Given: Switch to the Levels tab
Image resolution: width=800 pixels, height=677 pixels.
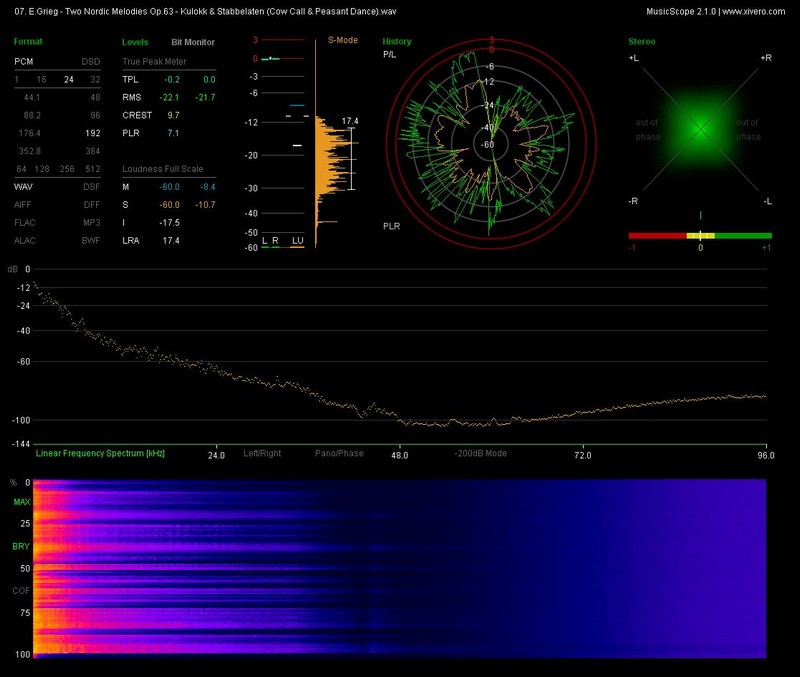Looking at the screenshot, I should (x=135, y=42).
